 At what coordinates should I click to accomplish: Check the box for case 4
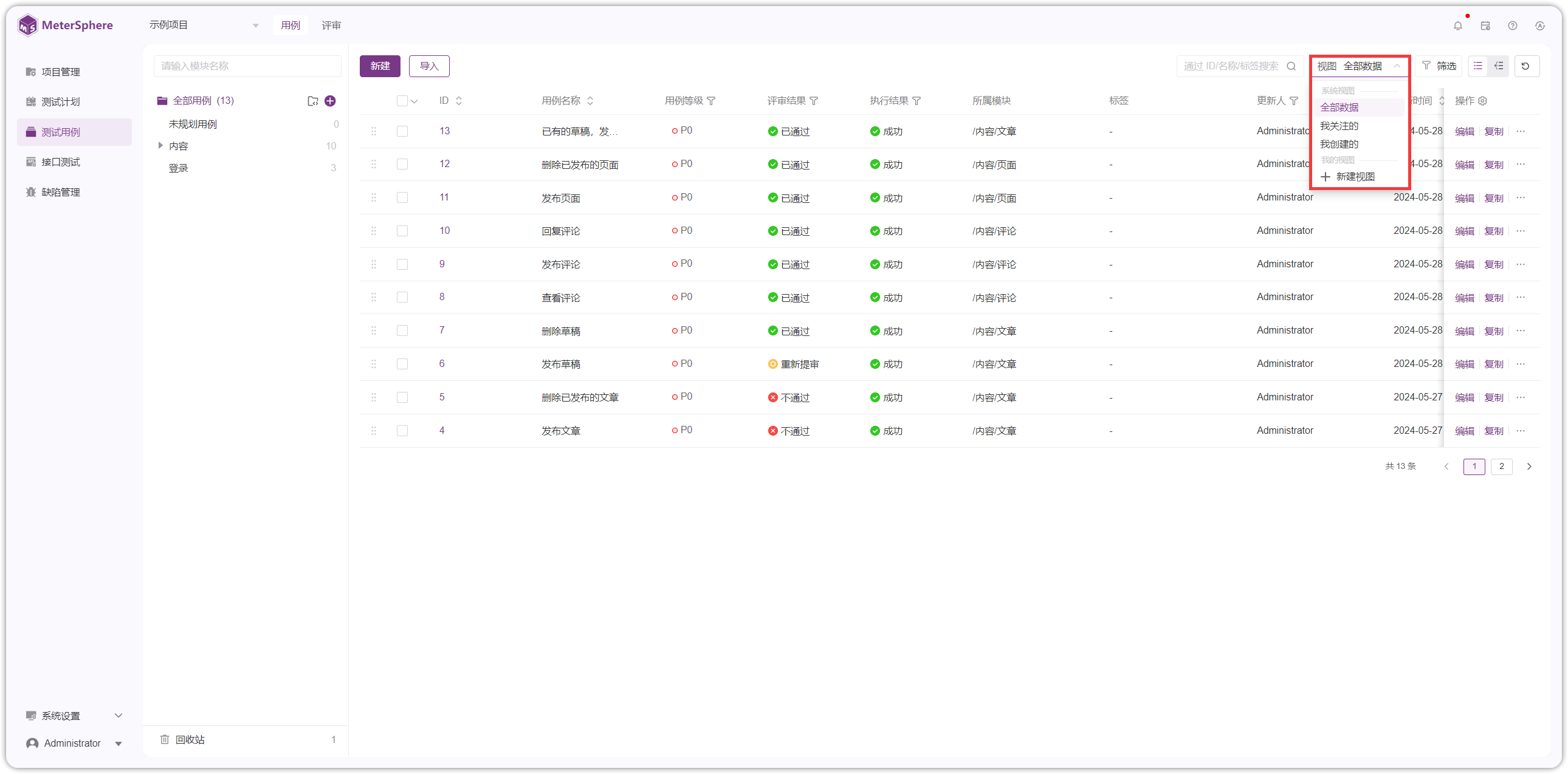pos(402,431)
